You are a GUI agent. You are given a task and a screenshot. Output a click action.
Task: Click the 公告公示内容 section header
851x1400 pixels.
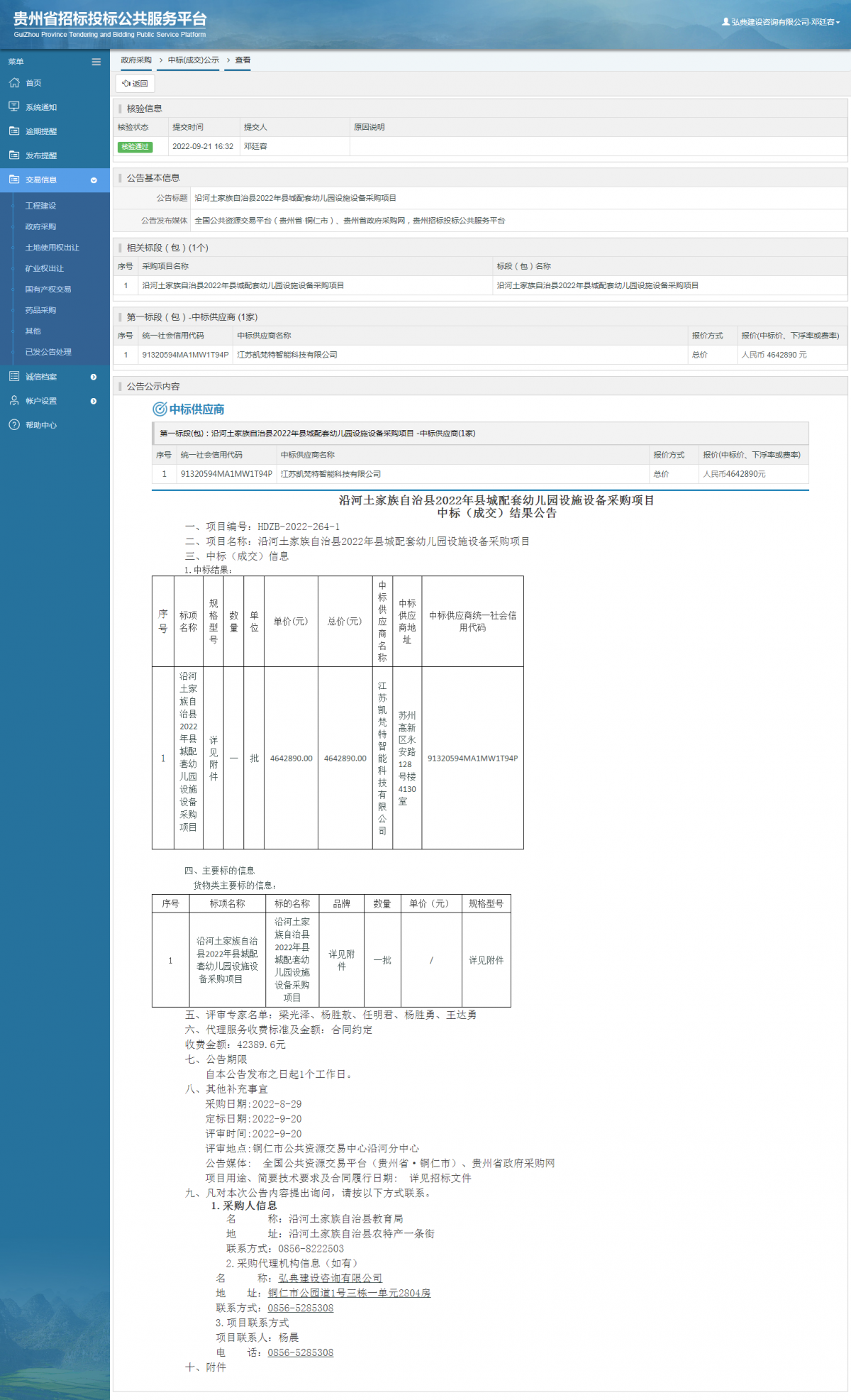[x=153, y=387]
